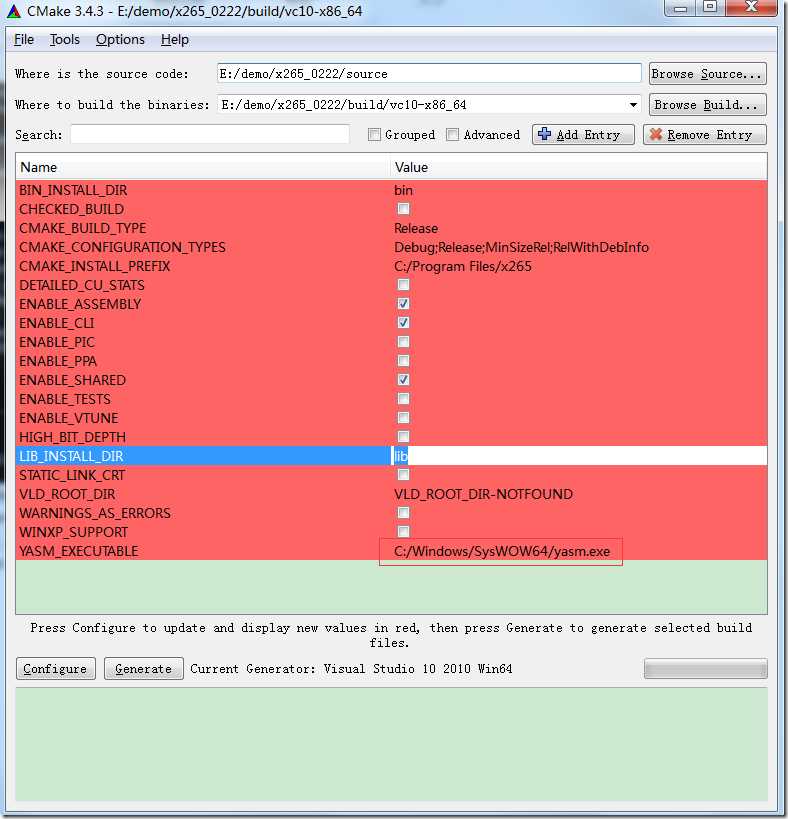
Task: Select WINXP_SUPPORT entry name
Action: pos(73,532)
